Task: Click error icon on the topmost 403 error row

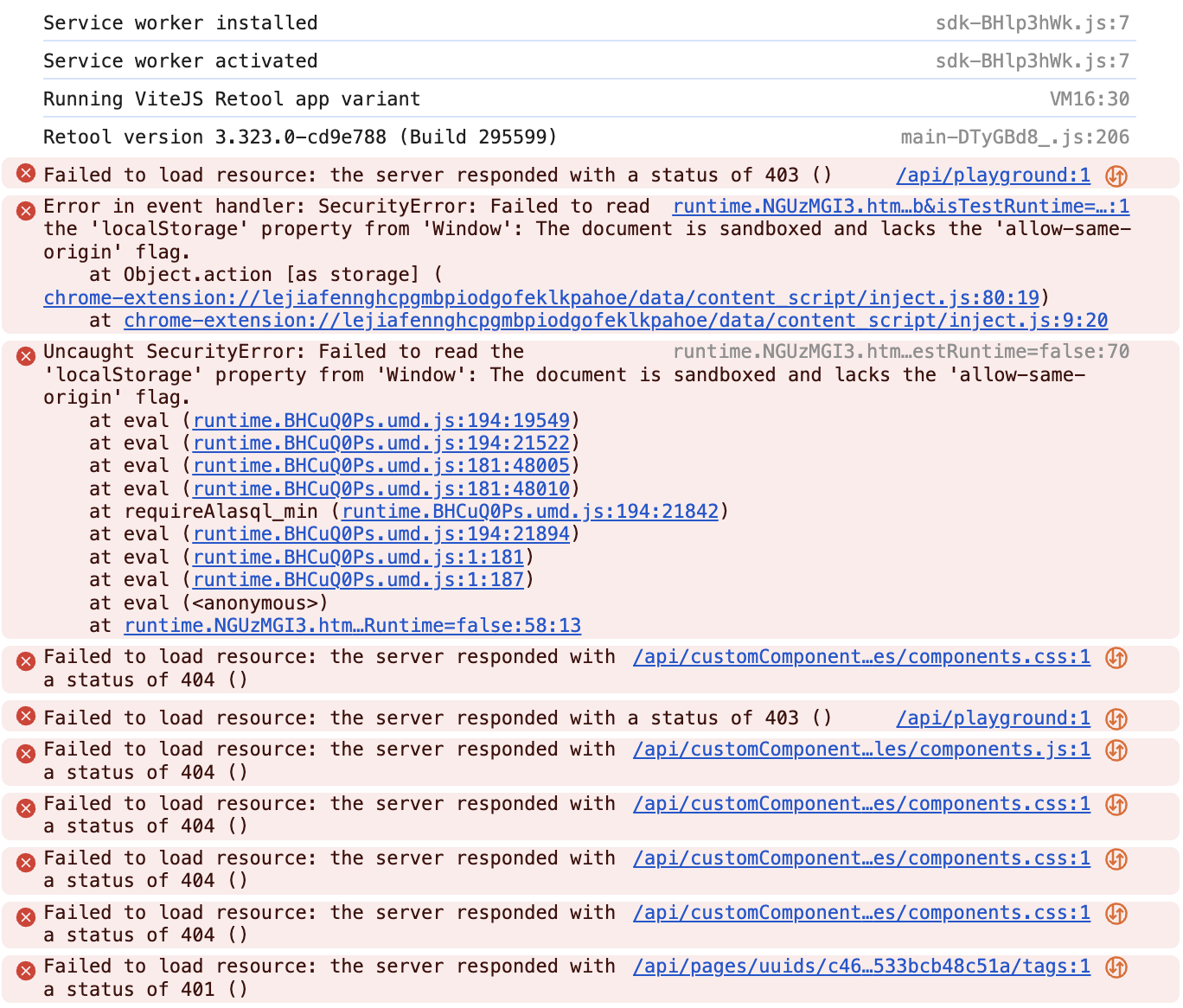Action: [x=26, y=174]
